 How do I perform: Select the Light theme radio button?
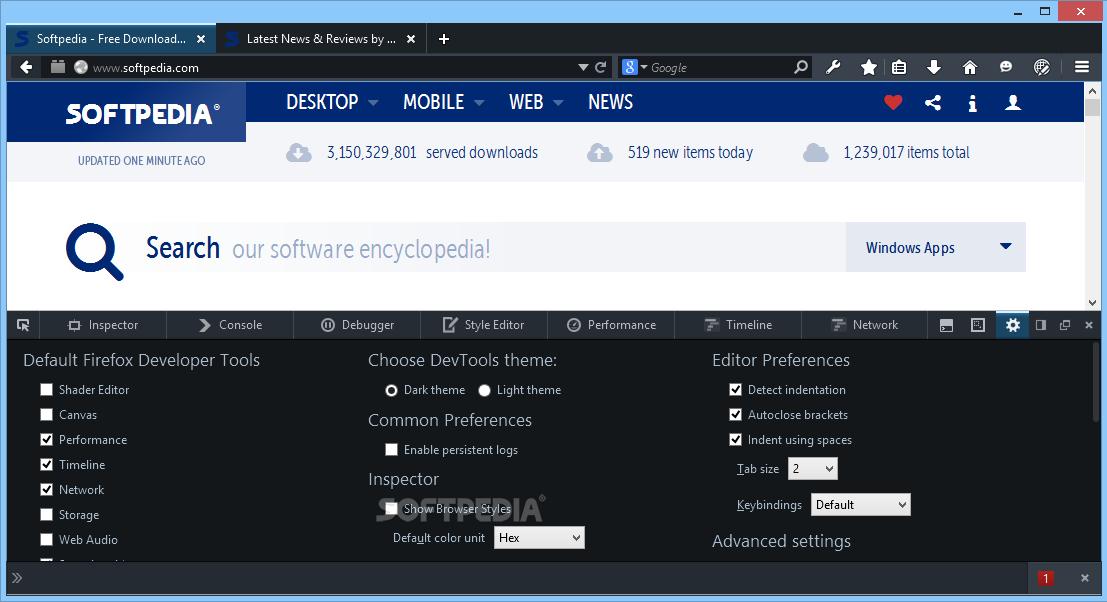coord(484,390)
